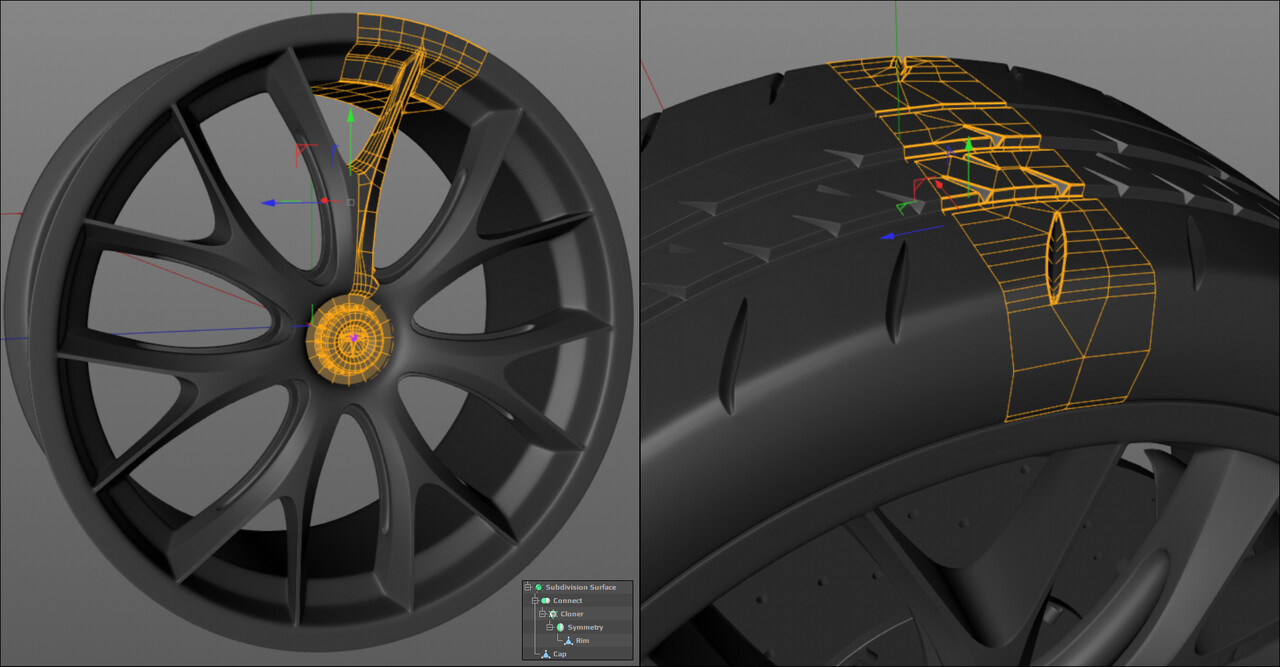Screen dimensions: 1280x667
Task: Collapse the Subdivision Surface tree node
Action: coord(528,587)
